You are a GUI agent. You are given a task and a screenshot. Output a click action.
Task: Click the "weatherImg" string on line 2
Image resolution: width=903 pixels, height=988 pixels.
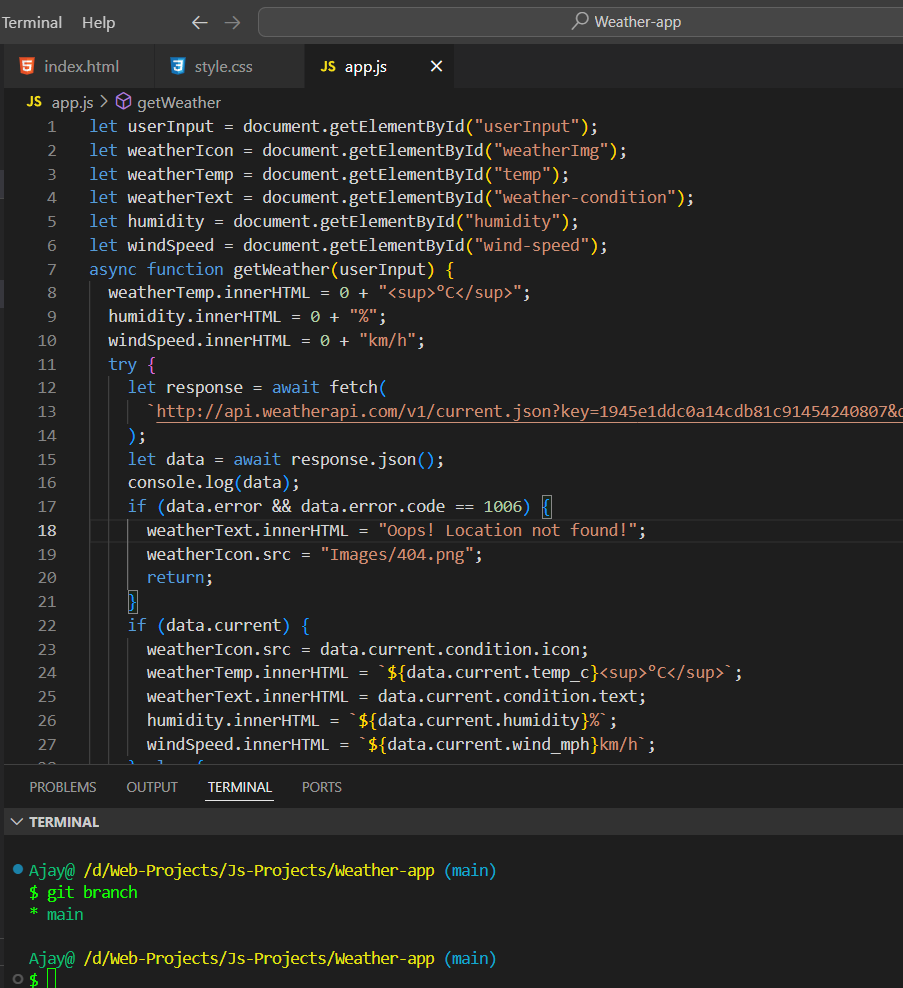point(550,151)
